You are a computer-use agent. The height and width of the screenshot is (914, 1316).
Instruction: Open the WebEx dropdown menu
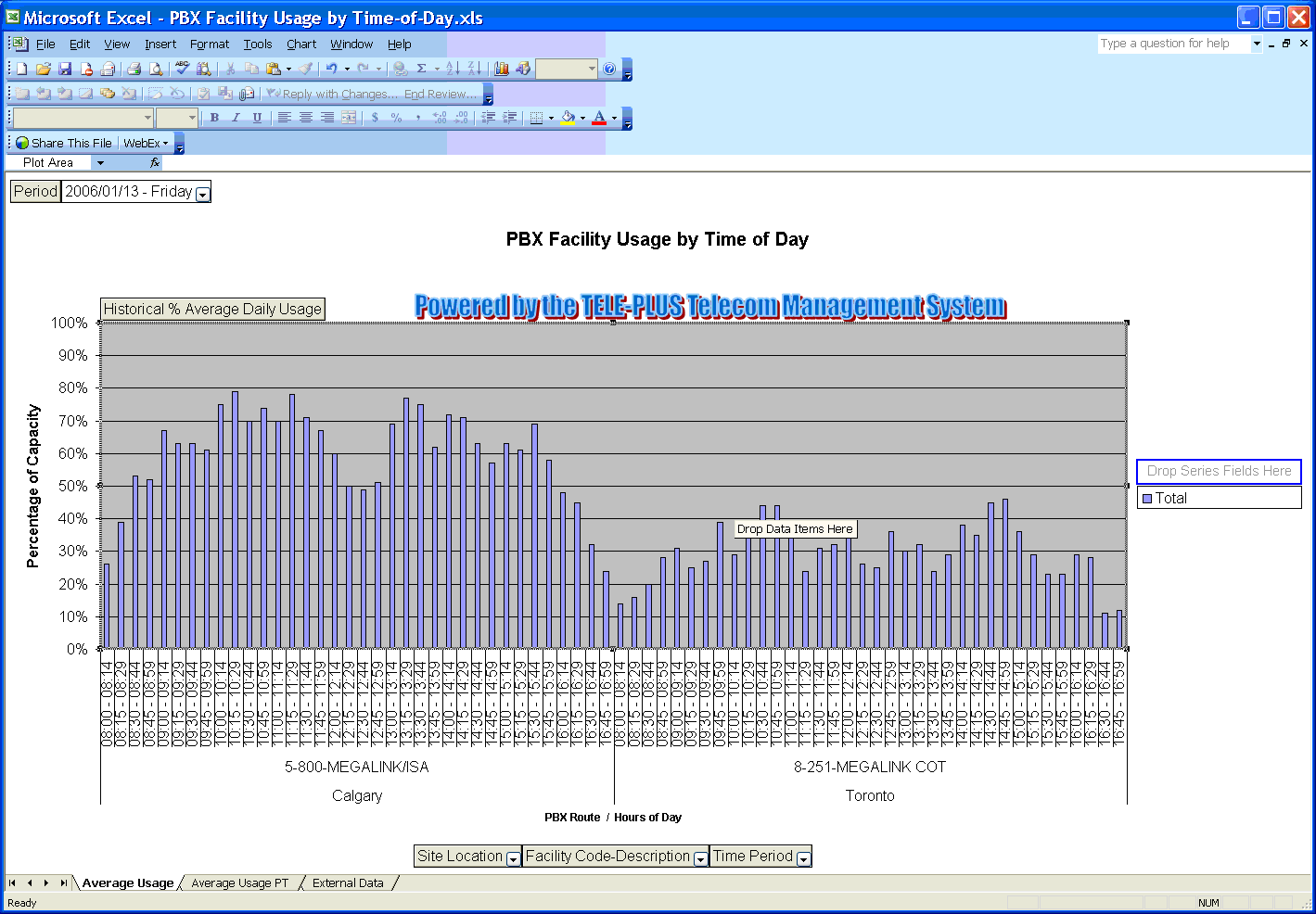146,143
